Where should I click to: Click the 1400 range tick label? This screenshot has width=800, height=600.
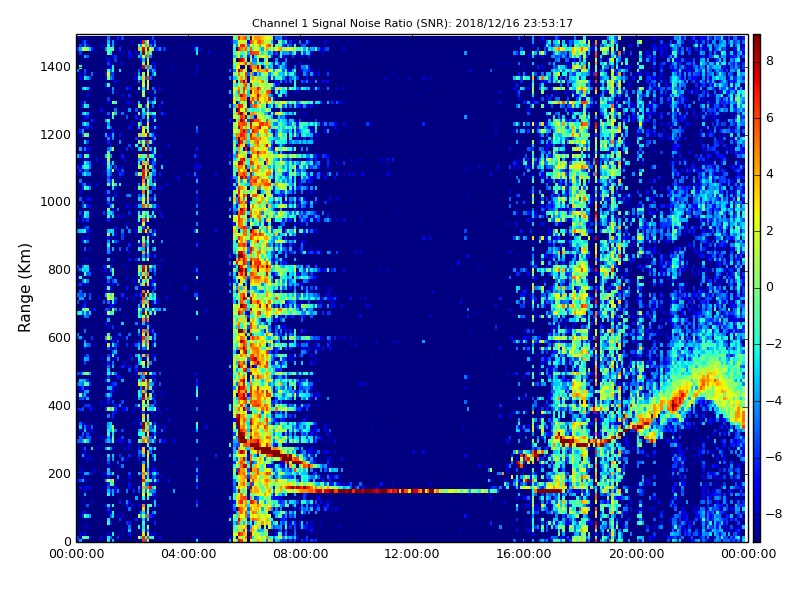pyautogui.click(x=56, y=67)
